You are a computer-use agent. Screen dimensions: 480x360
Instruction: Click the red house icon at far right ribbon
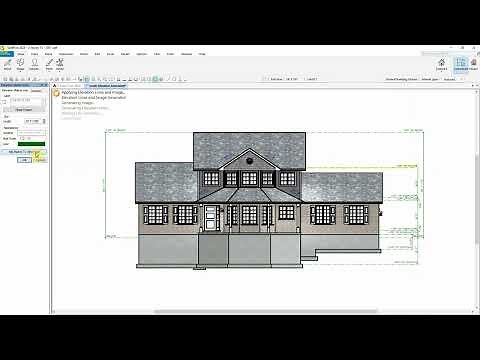(473, 64)
